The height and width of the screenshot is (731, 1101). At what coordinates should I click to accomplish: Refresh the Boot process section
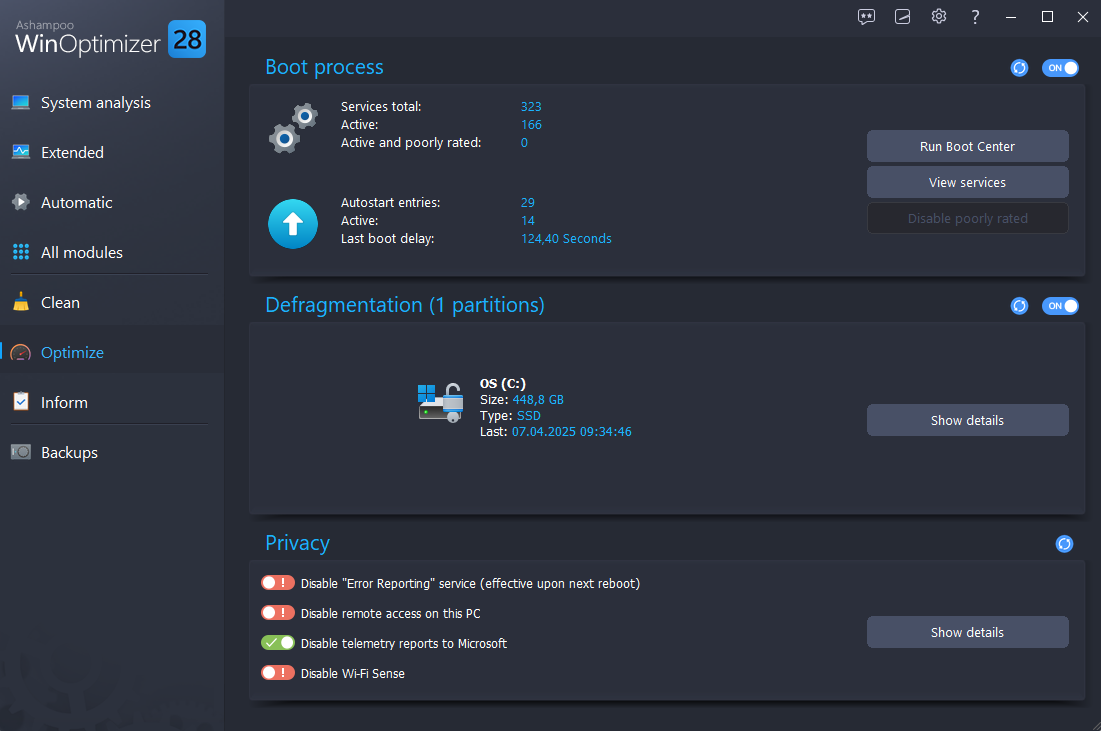(1019, 67)
